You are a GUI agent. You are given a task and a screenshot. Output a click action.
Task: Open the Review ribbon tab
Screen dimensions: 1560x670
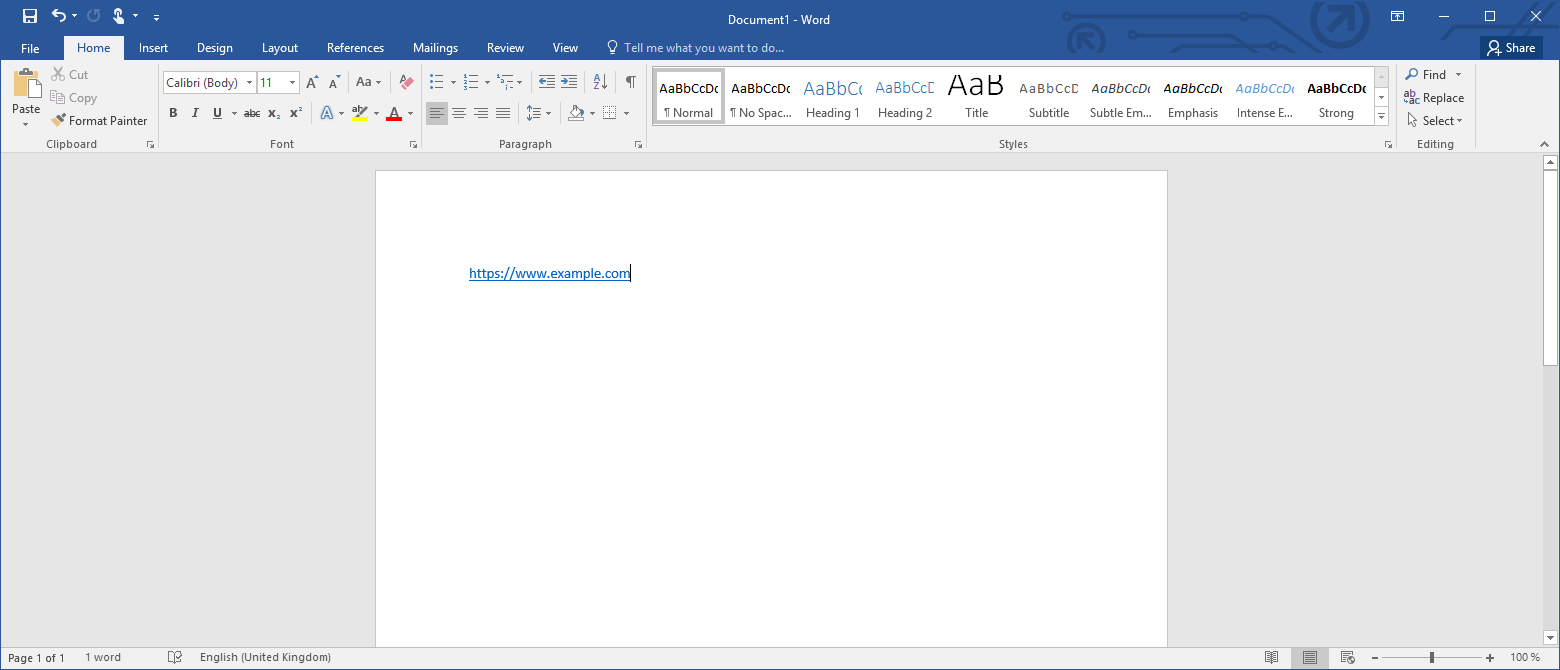505,47
